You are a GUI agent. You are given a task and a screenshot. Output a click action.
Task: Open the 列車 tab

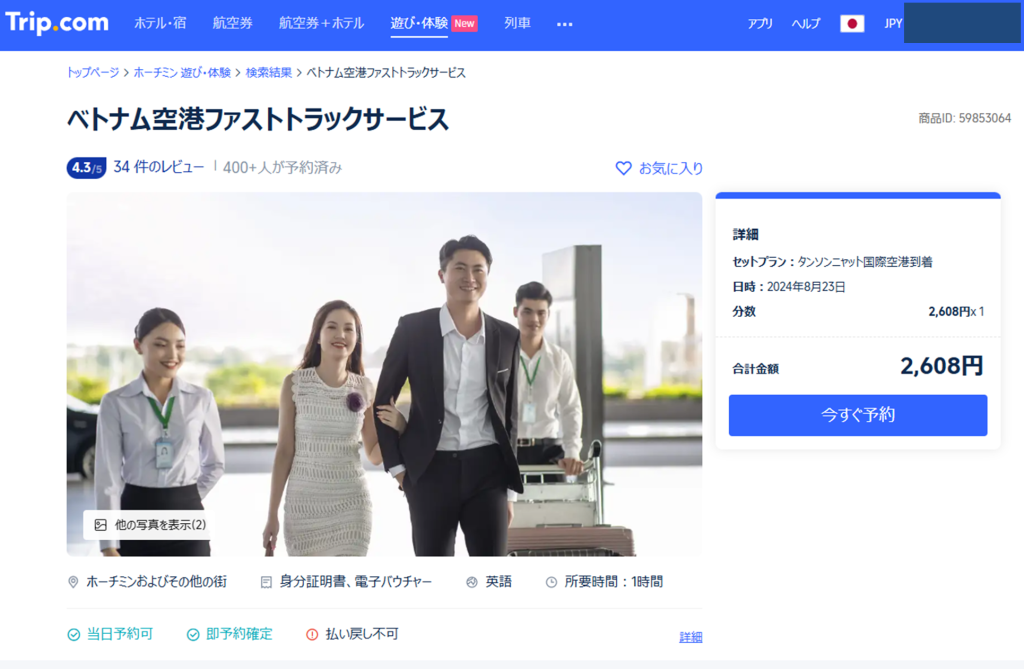point(517,23)
